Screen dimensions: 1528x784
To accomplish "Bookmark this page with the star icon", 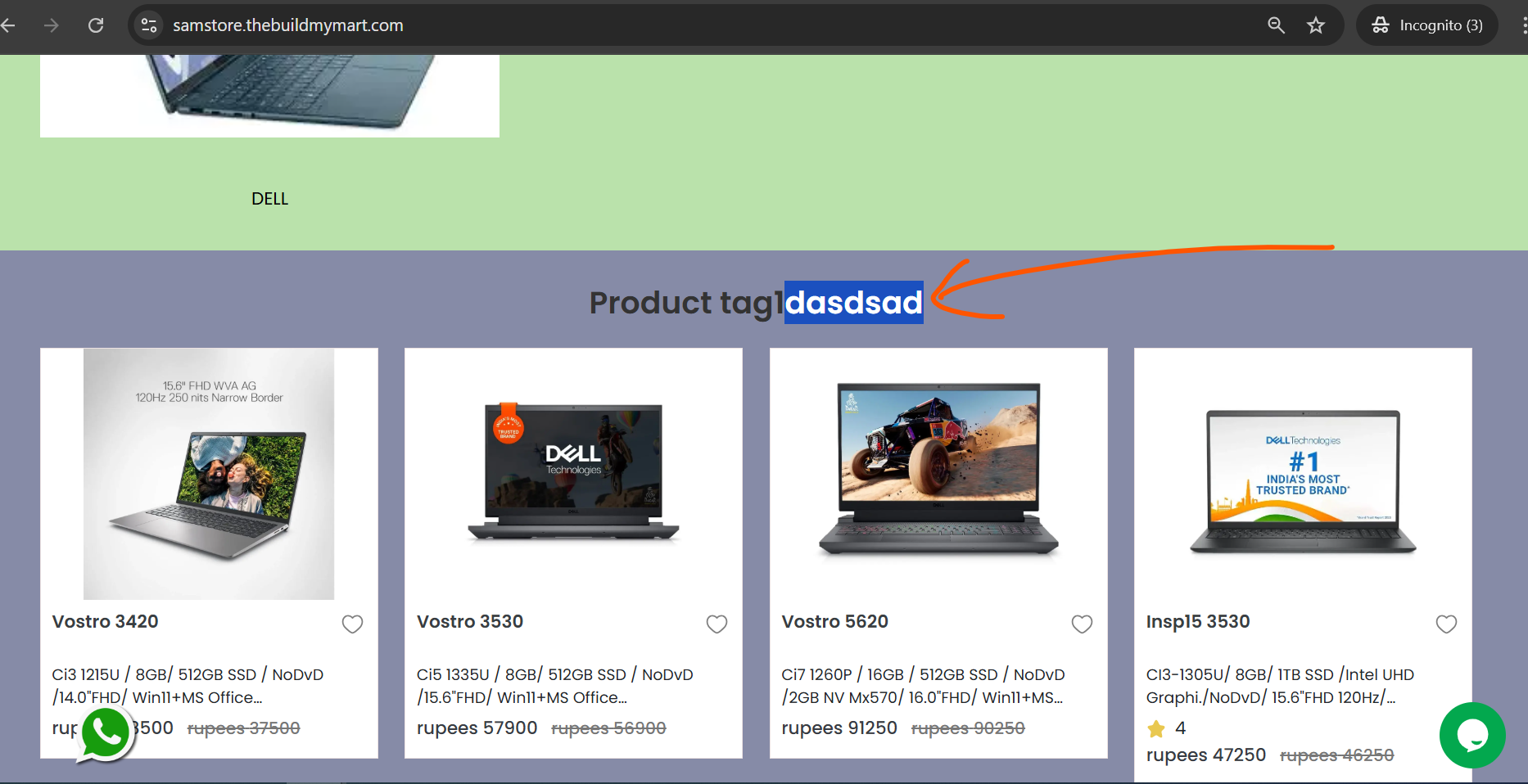I will [x=1316, y=25].
